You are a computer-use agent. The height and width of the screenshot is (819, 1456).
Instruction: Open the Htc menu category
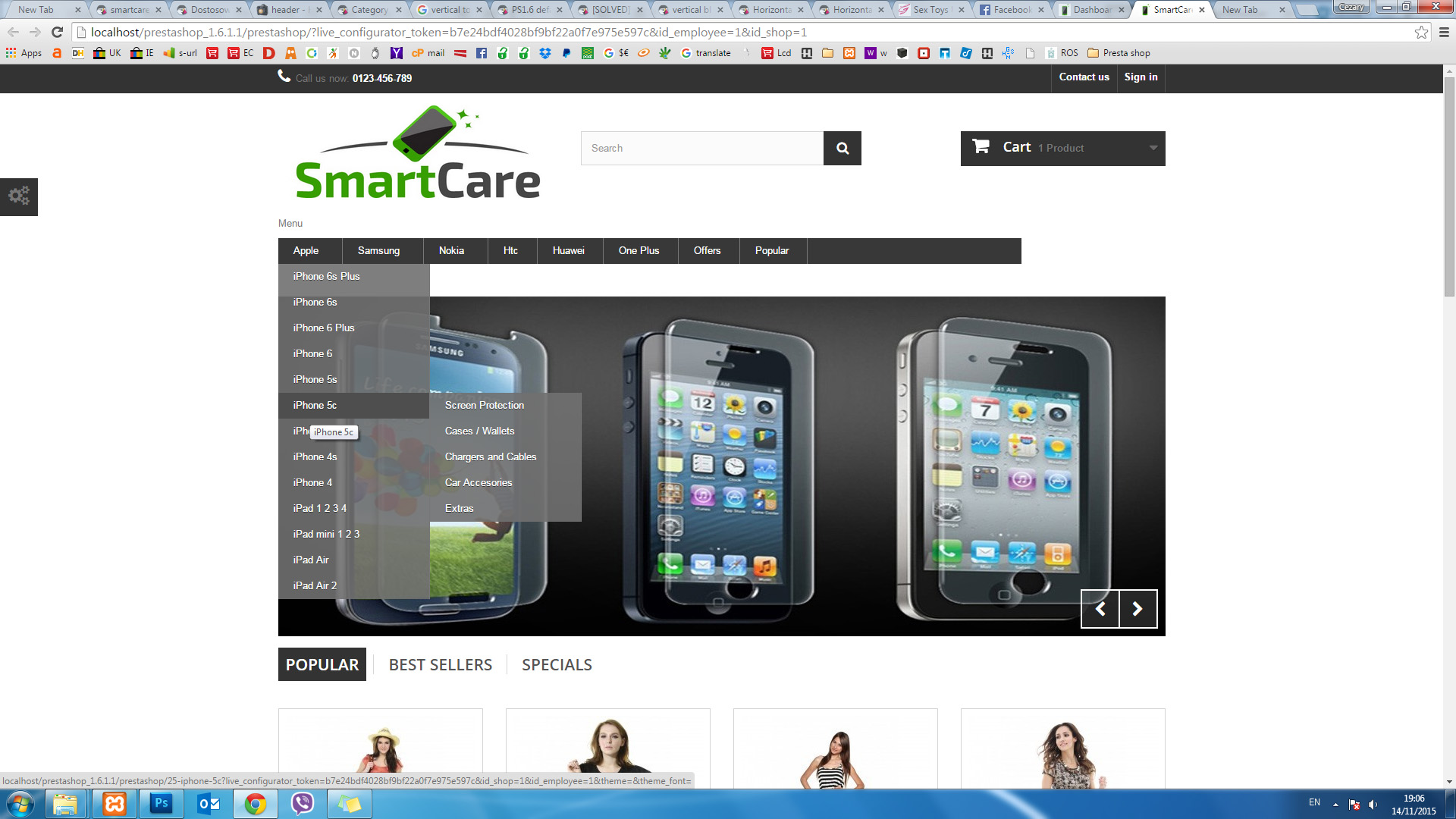[511, 250]
